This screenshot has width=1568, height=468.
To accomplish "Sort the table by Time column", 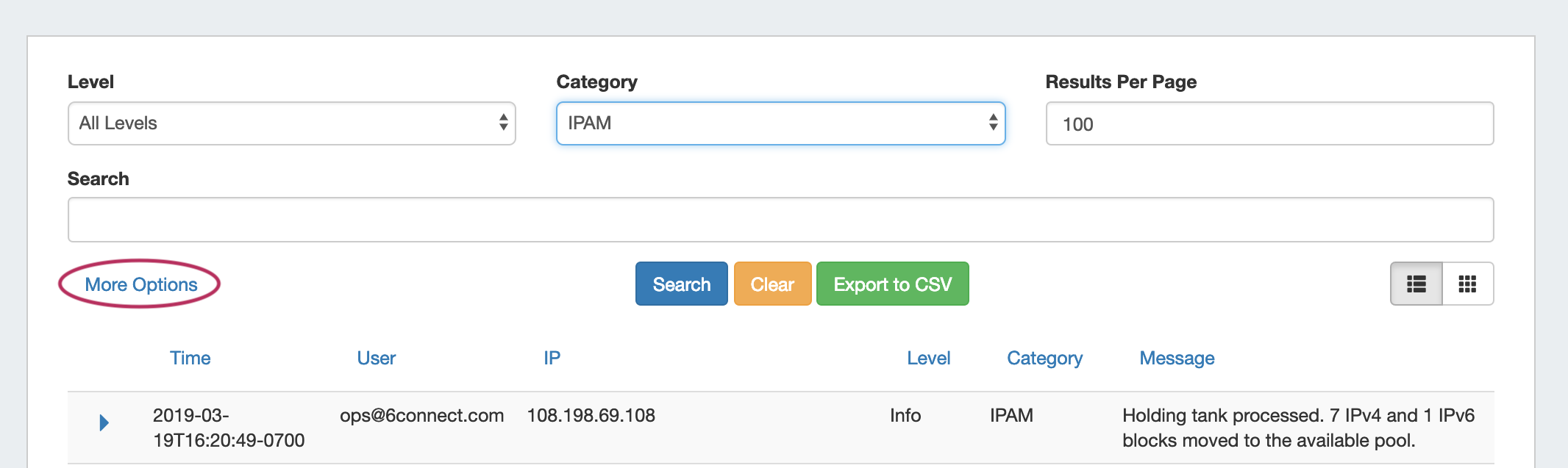I will (190, 358).
